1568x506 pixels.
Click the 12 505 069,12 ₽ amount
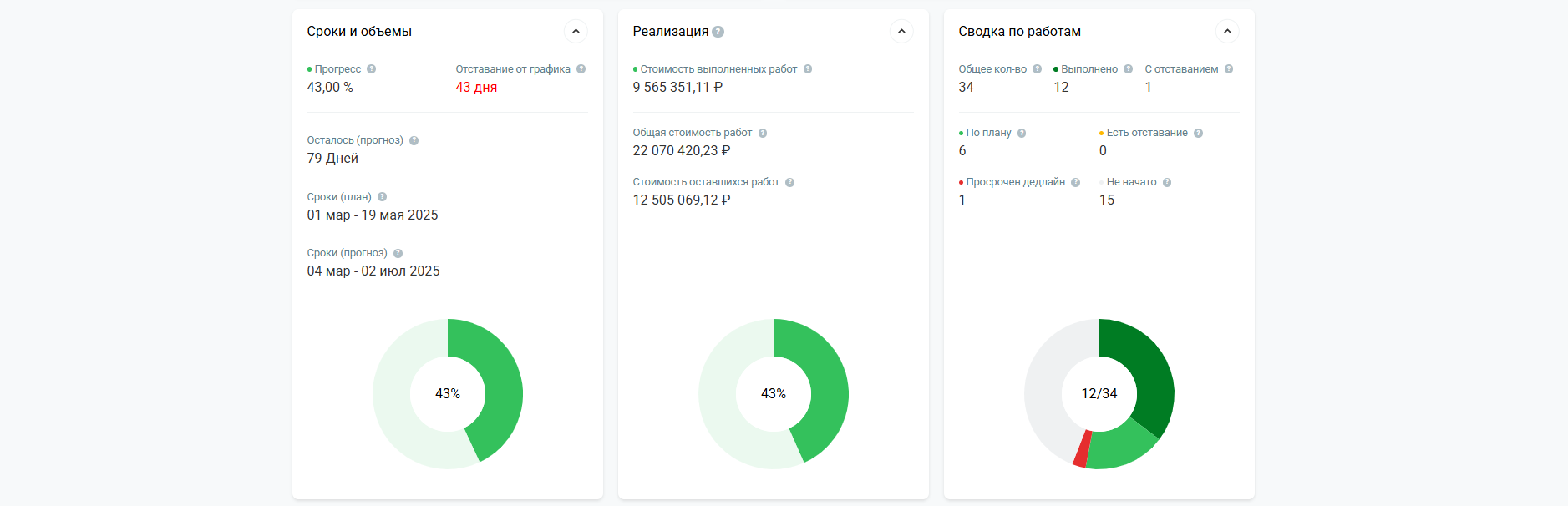pos(682,200)
